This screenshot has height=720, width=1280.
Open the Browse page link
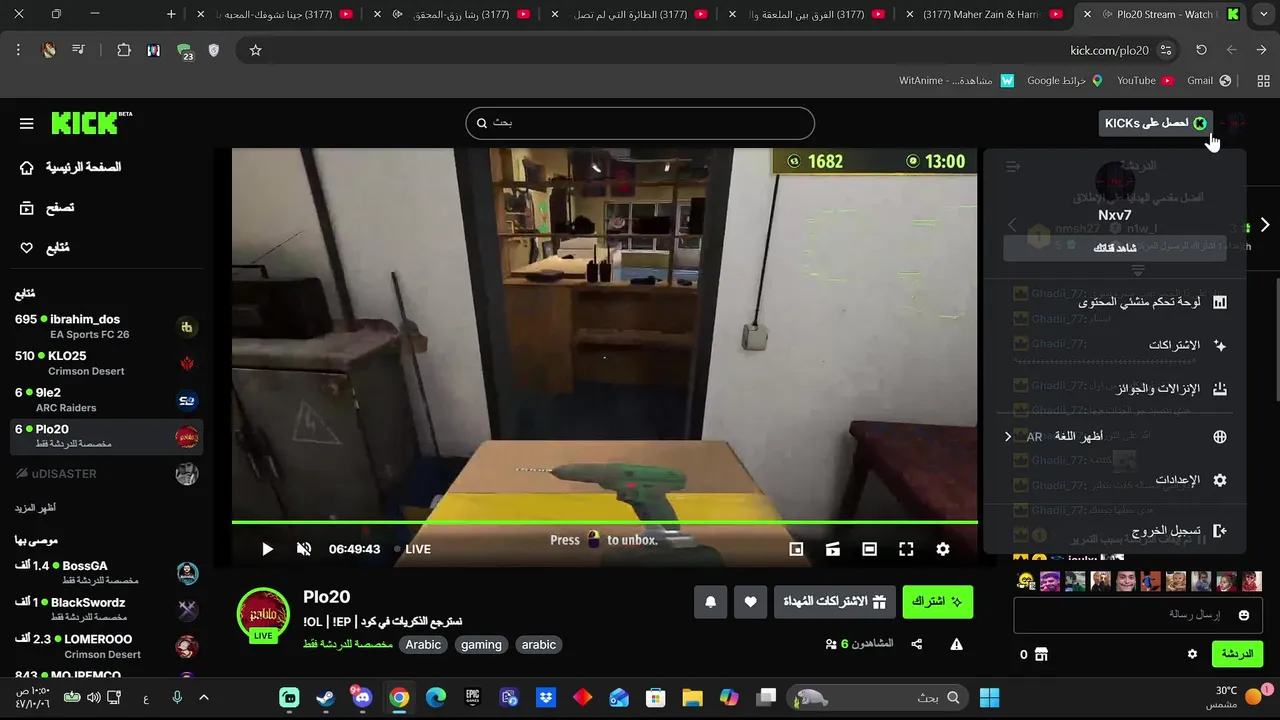(47, 208)
